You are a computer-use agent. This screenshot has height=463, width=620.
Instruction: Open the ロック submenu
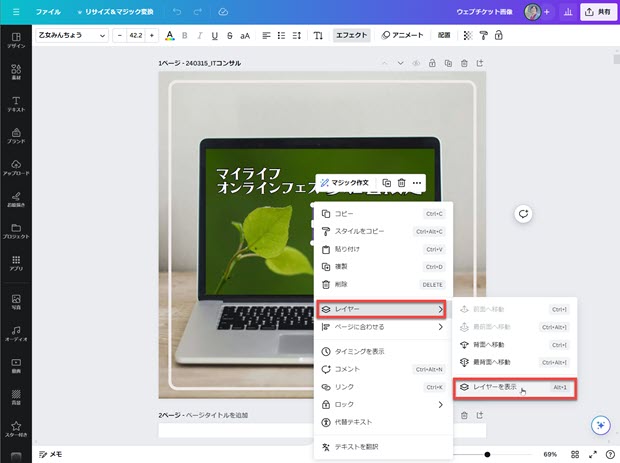[381, 405]
